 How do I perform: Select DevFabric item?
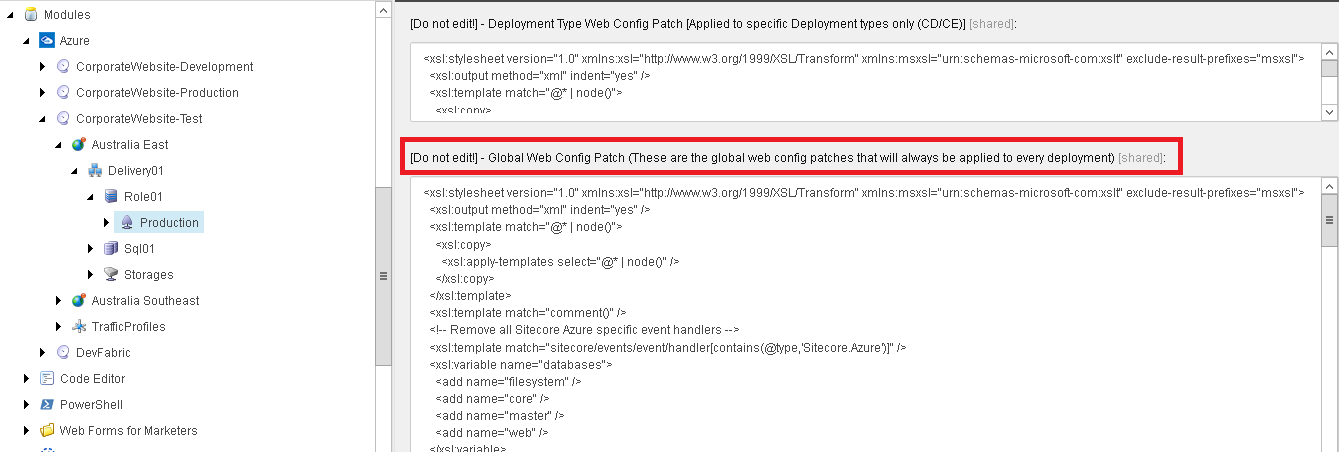pyautogui.click(x=103, y=353)
